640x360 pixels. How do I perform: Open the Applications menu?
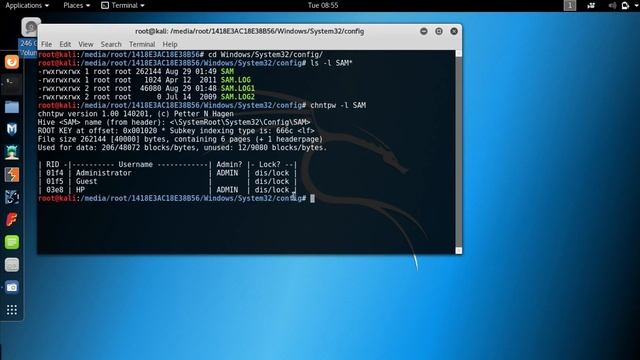(x=27, y=5)
